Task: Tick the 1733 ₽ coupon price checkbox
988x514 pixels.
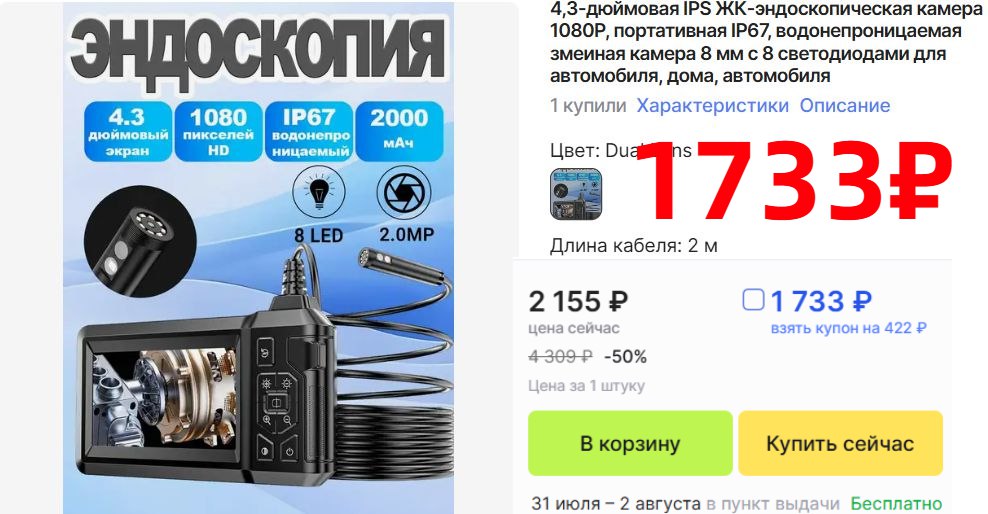Action: (753, 300)
